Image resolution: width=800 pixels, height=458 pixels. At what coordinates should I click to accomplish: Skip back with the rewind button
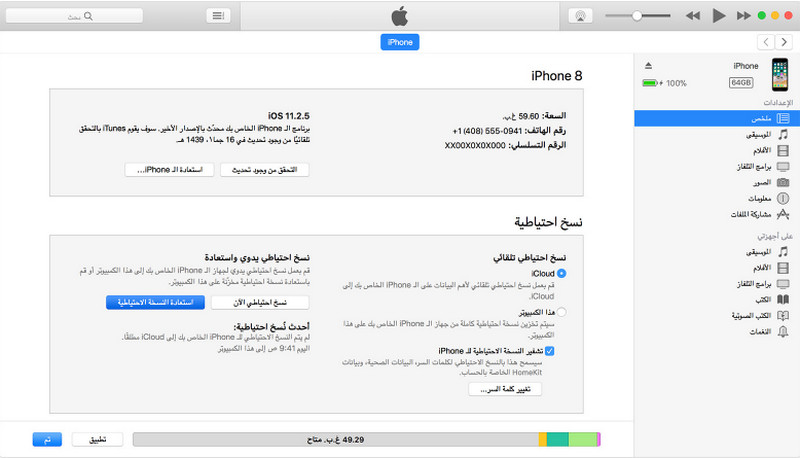(x=692, y=16)
